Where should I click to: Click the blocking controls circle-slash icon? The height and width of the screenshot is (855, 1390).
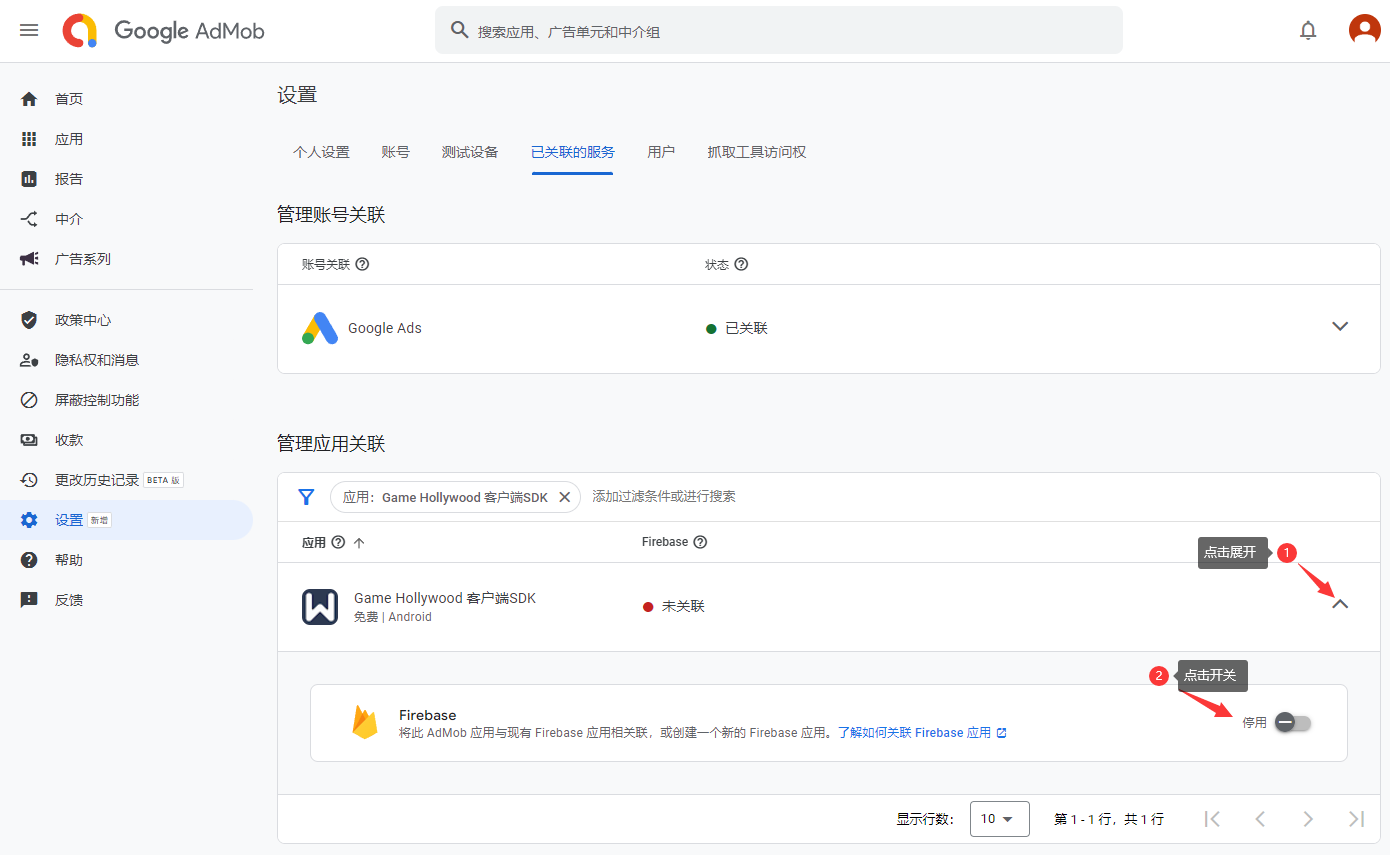(x=29, y=400)
